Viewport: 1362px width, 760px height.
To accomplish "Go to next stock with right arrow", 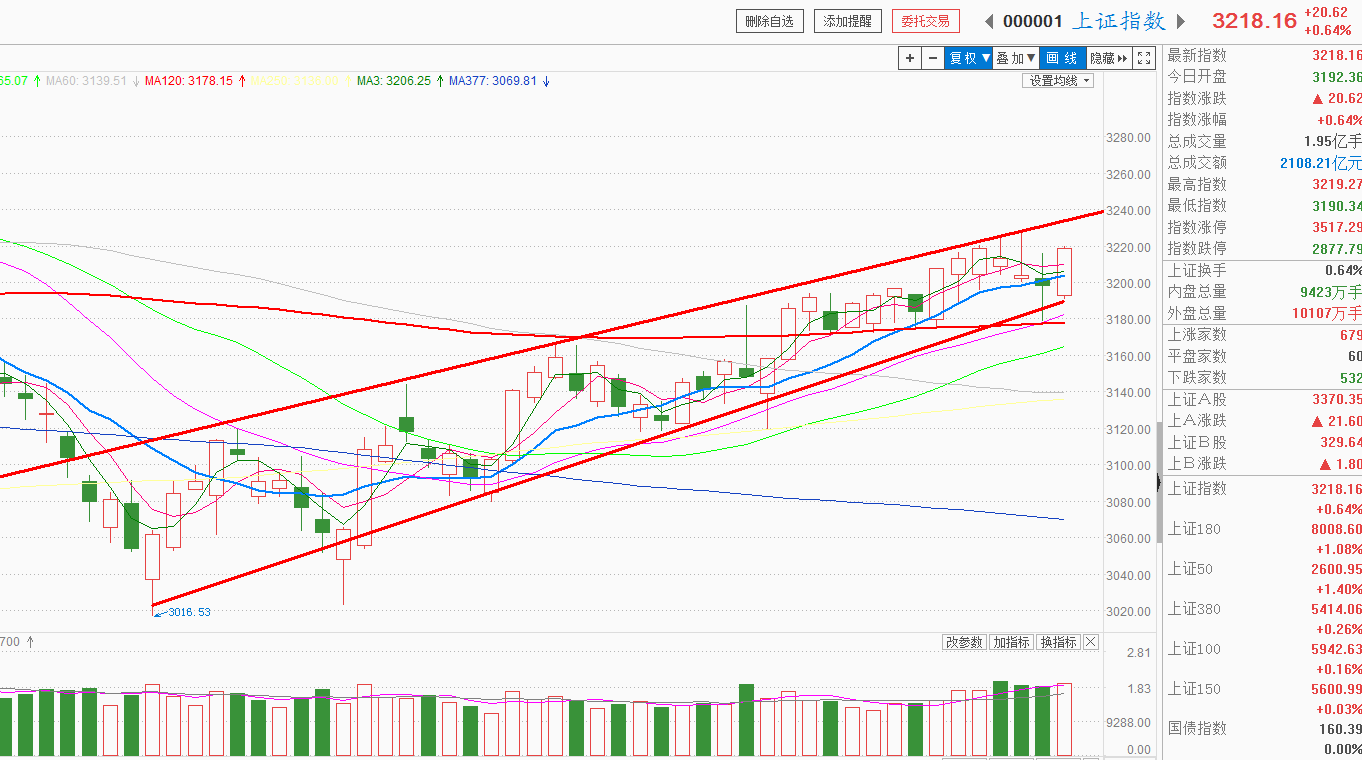I will point(1181,21).
